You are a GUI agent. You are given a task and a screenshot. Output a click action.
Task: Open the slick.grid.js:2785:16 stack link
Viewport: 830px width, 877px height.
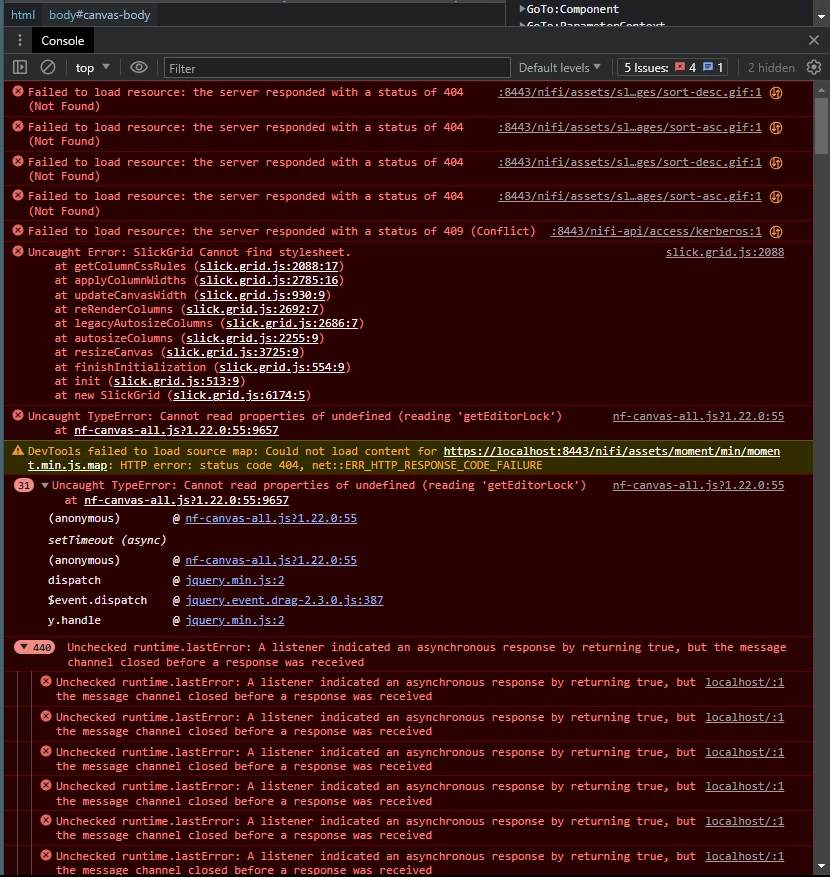(268, 280)
